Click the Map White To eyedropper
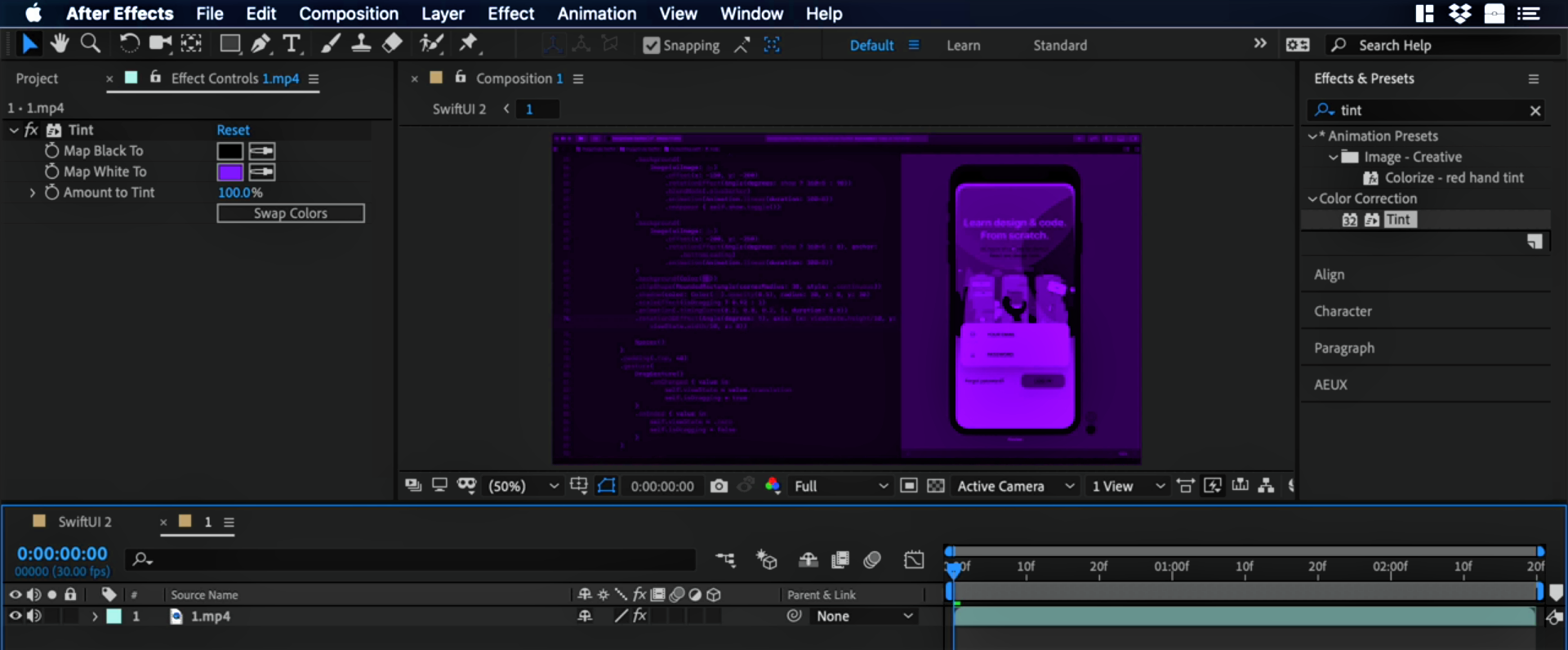This screenshot has width=1568, height=650. tap(262, 172)
